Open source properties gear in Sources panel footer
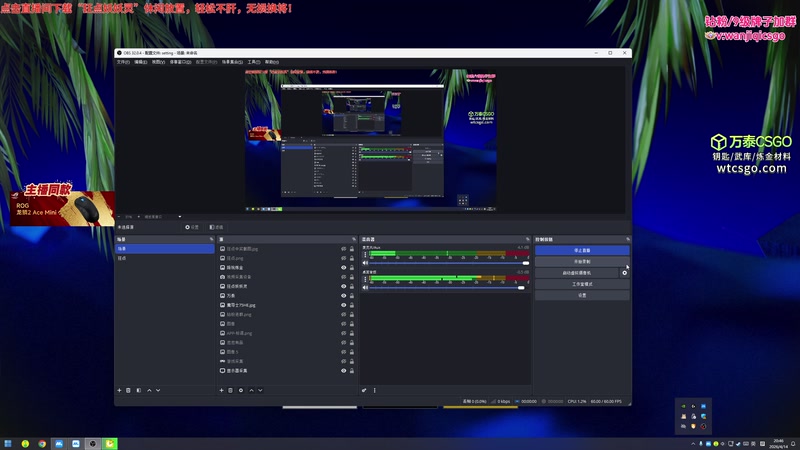The width and height of the screenshot is (800, 450). click(x=241, y=390)
